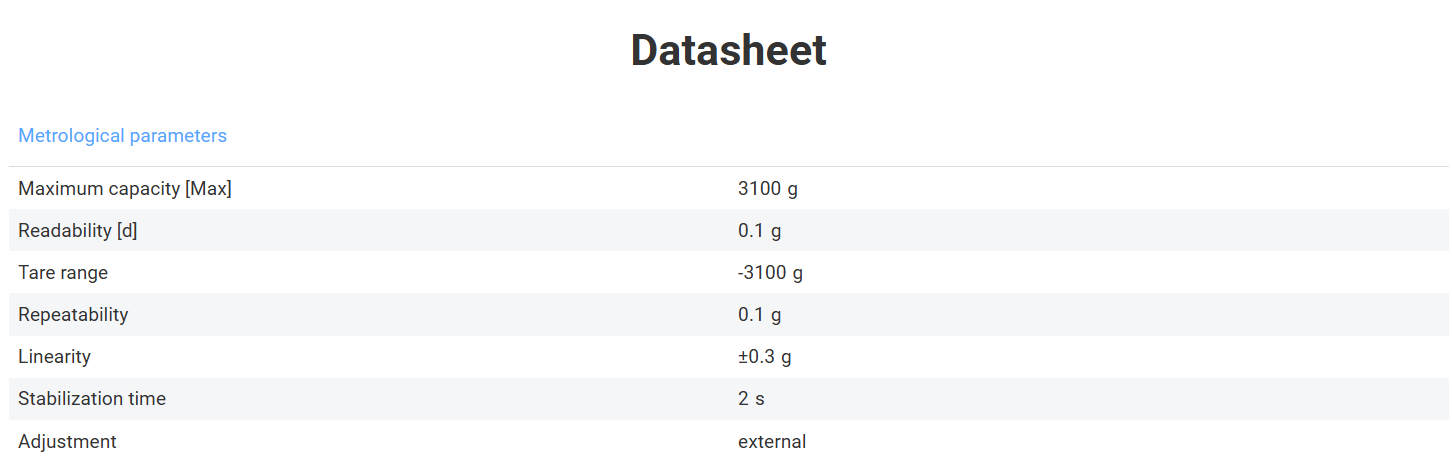Click the Maximum capacity label
This screenshot has height=460, width=1452.
(x=124, y=188)
